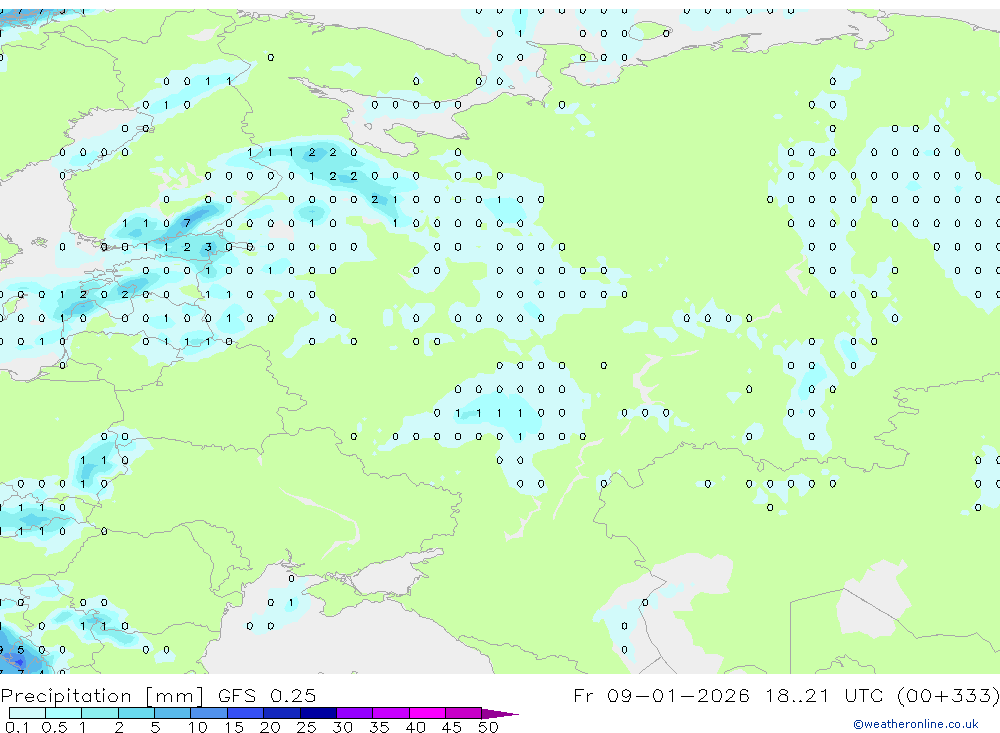Select the '10' legend label
This screenshot has width=1000, height=733.
point(198,727)
